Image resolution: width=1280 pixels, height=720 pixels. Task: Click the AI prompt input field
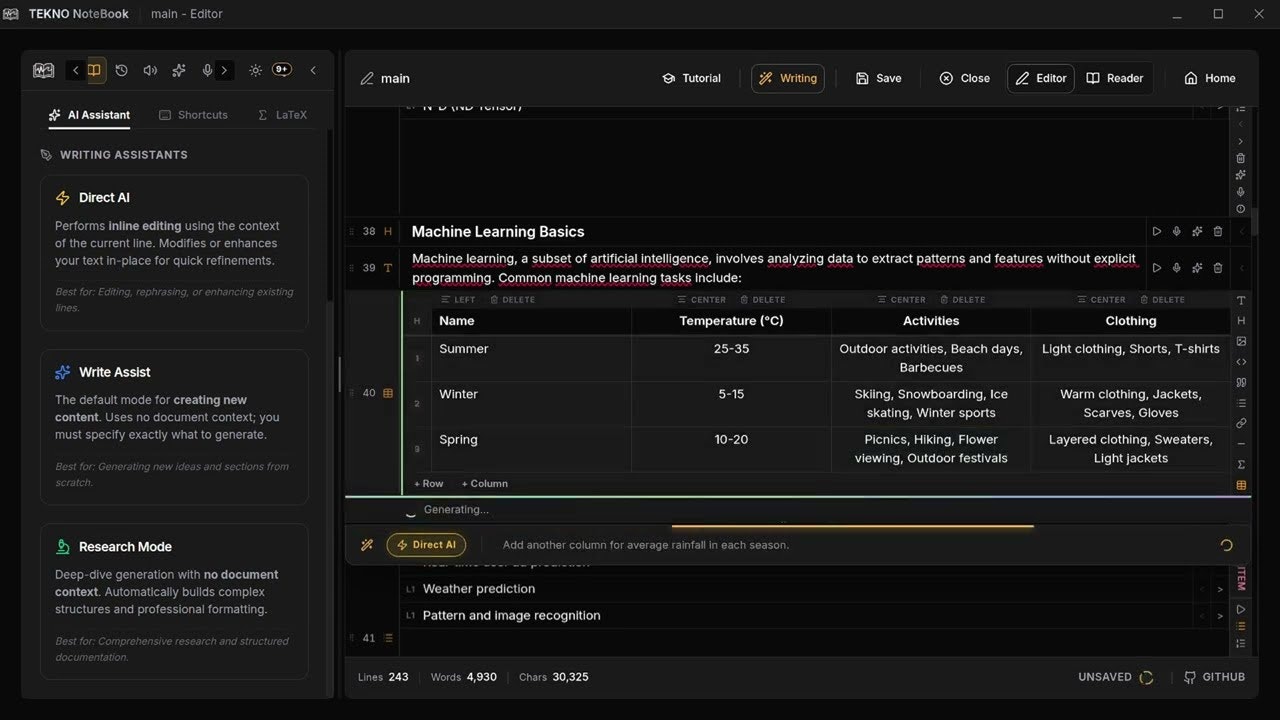point(850,545)
